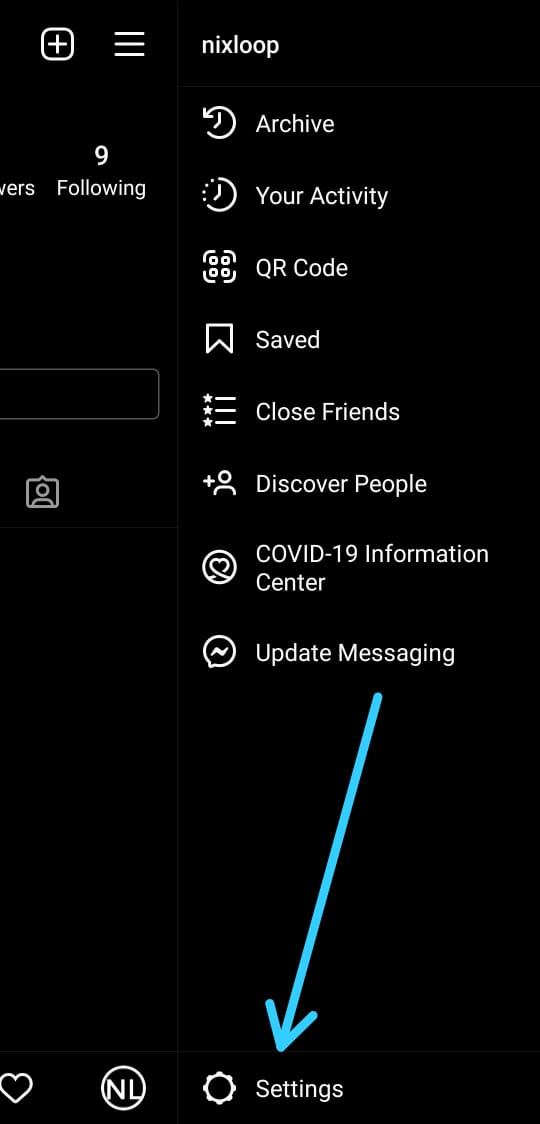
Task: Tap the Your Activity clock icon
Action: [x=219, y=195]
